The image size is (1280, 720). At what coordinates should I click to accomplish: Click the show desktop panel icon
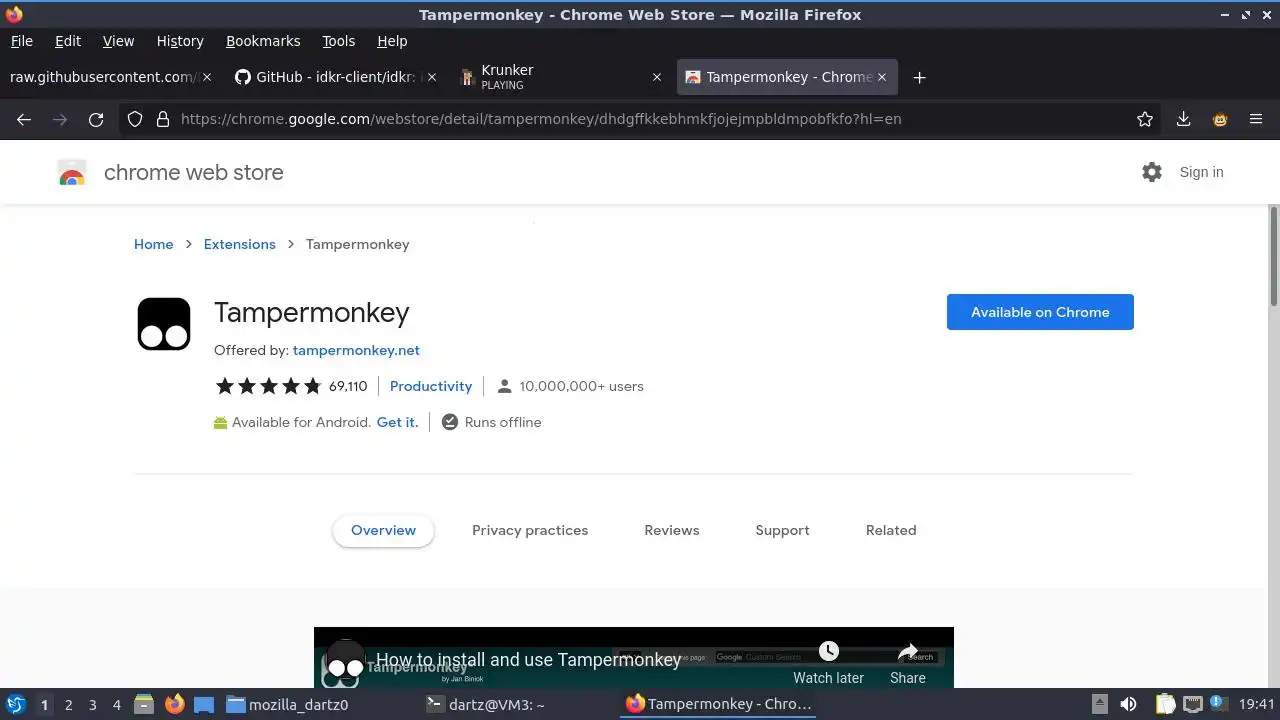204,704
